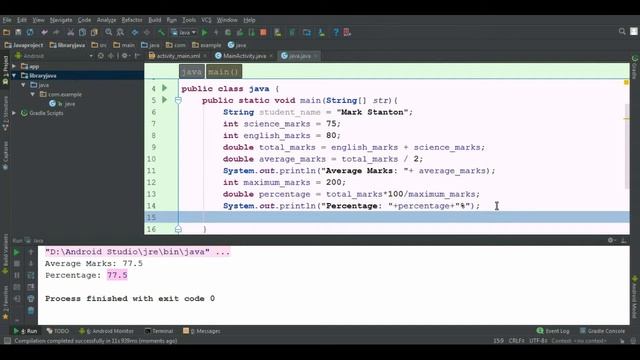Open the Android Monitor tool window
Viewport: 640px width, 360px height.
click(x=106, y=331)
